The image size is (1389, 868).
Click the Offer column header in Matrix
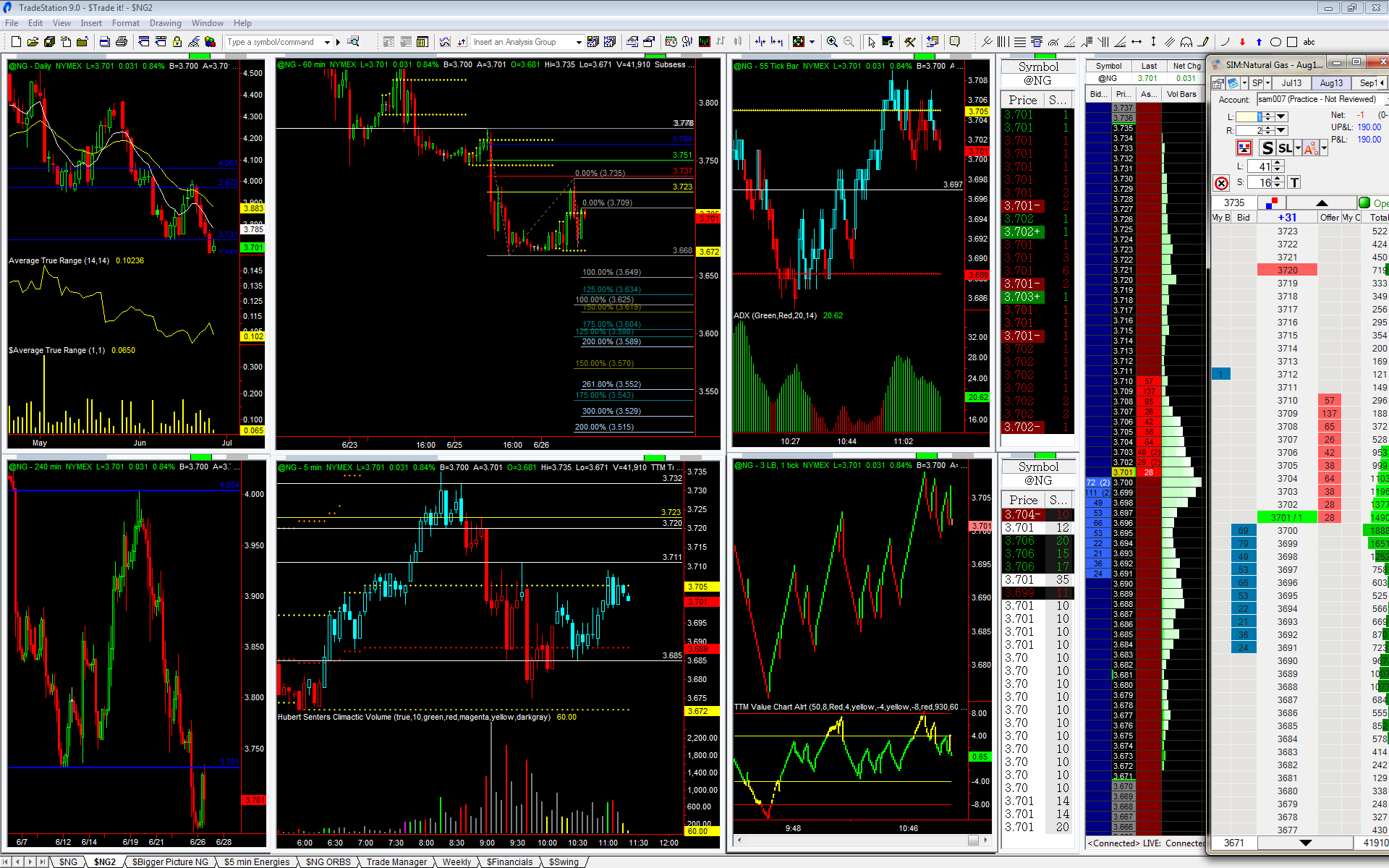(x=1329, y=217)
